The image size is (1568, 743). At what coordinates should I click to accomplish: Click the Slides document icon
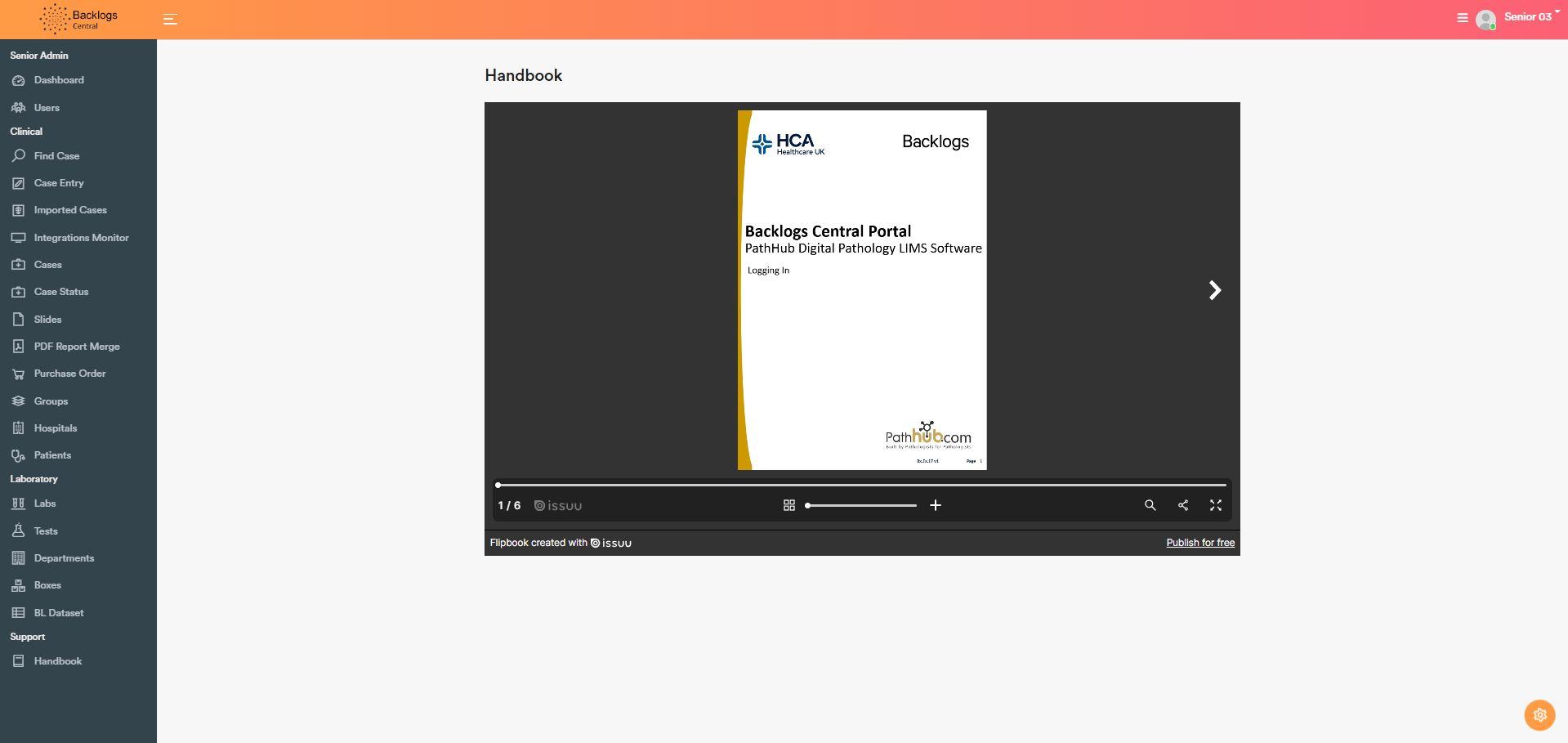pos(19,320)
